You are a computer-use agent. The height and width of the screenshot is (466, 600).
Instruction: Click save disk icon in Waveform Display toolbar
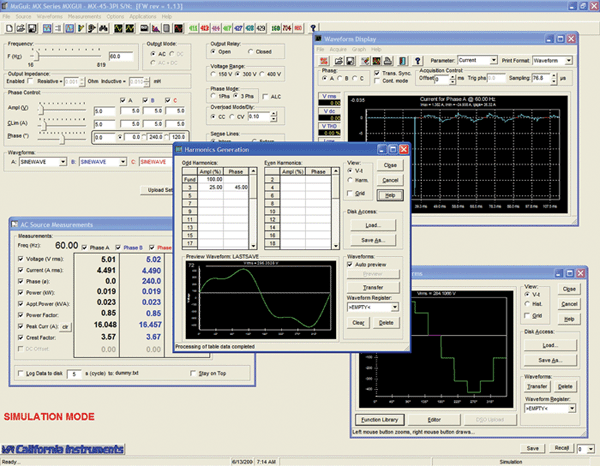(350, 61)
